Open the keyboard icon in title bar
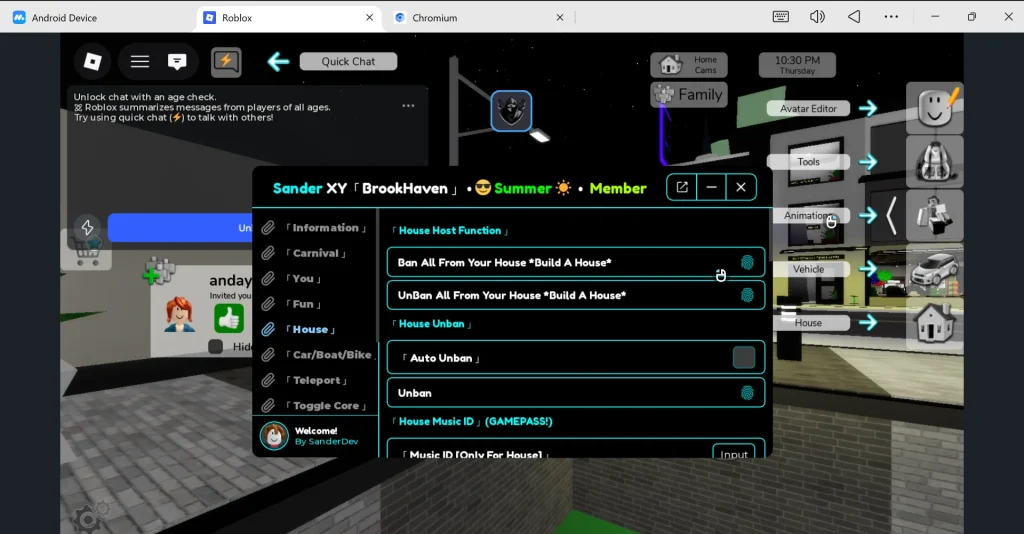Viewport: 1024px width, 534px height. coord(780,17)
